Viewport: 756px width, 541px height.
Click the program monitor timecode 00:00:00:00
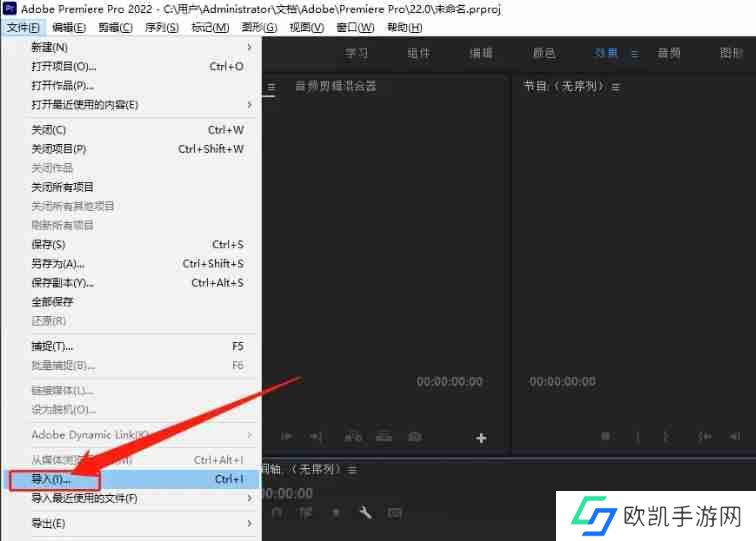click(562, 382)
